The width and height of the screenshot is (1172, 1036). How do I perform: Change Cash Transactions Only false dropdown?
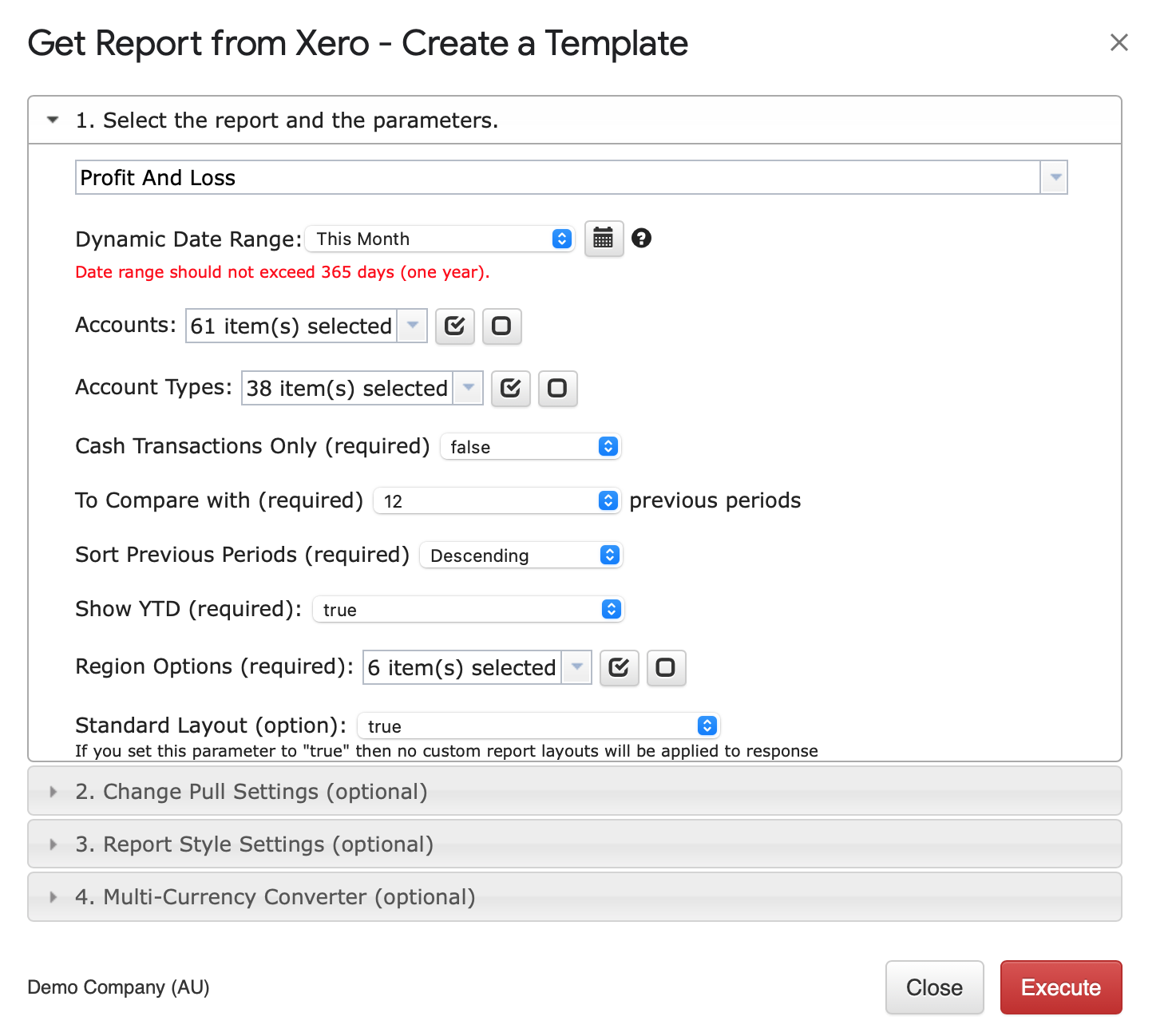click(531, 447)
